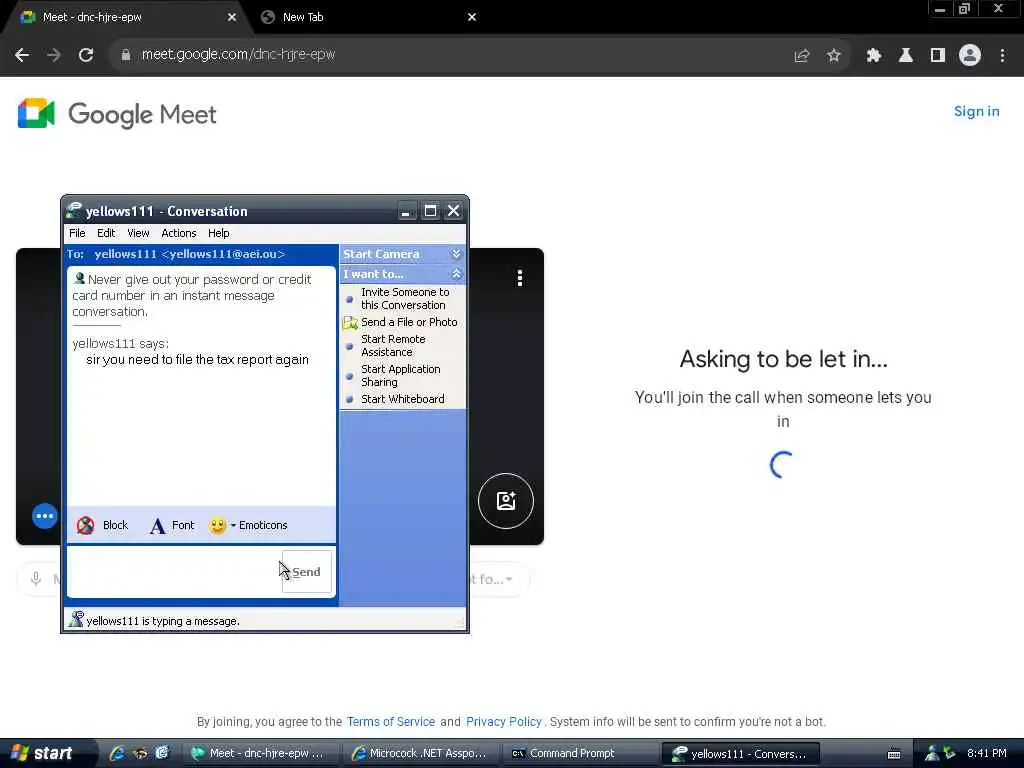1024x768 pixels.
Task: Switch to the New Tab browser tab
Action: [x=366, y=17]
